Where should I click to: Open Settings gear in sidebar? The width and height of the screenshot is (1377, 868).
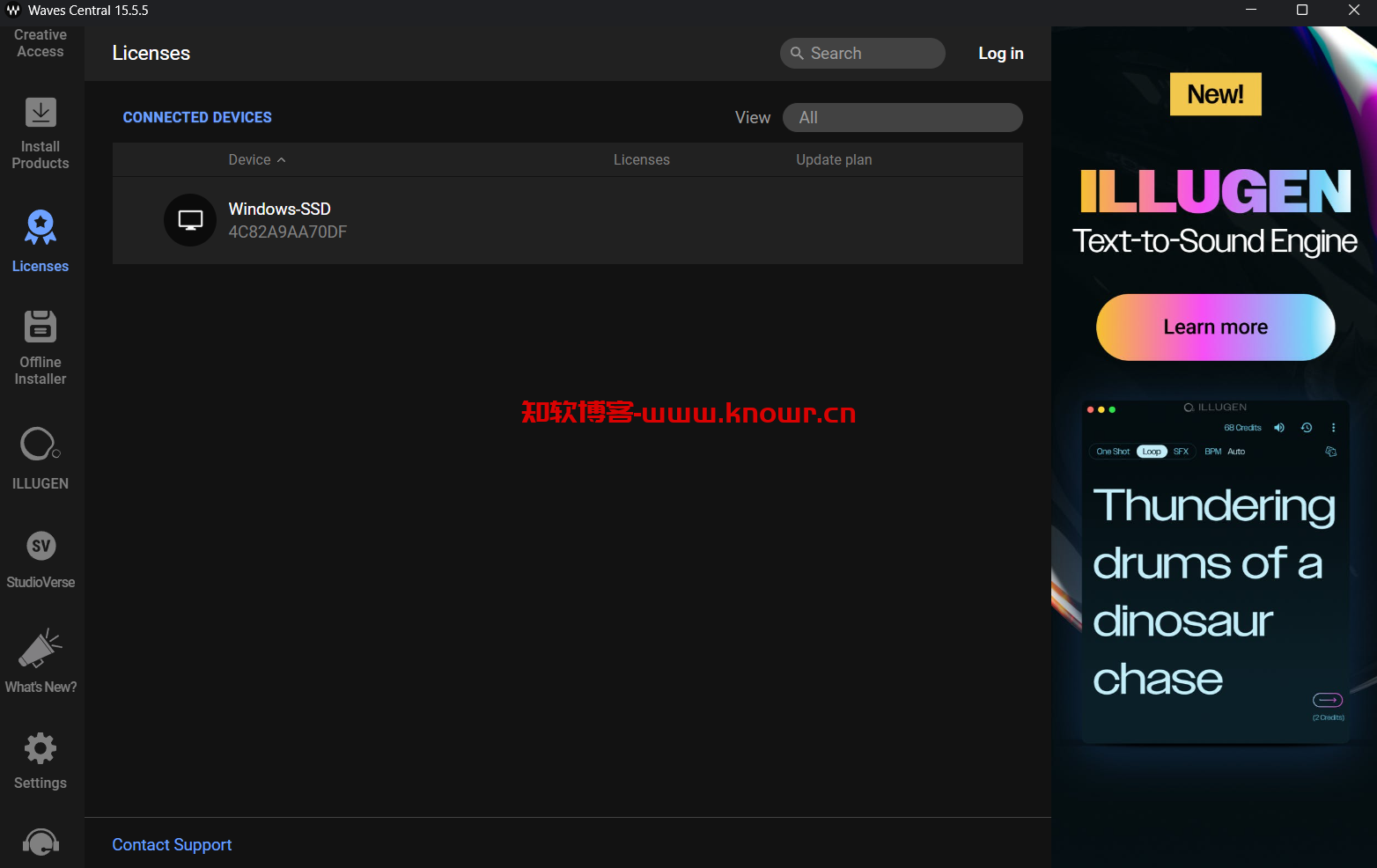coord(40,748)
